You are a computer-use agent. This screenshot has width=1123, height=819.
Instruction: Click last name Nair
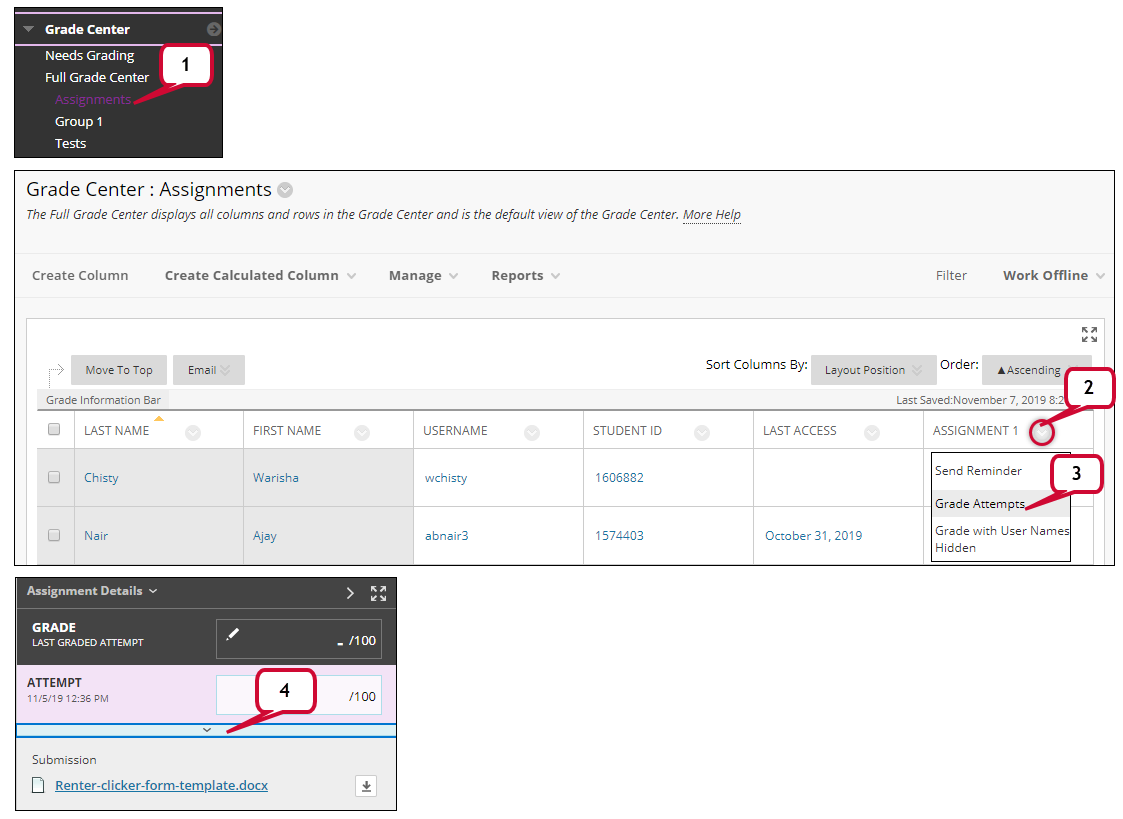click(x=96, y=536)
